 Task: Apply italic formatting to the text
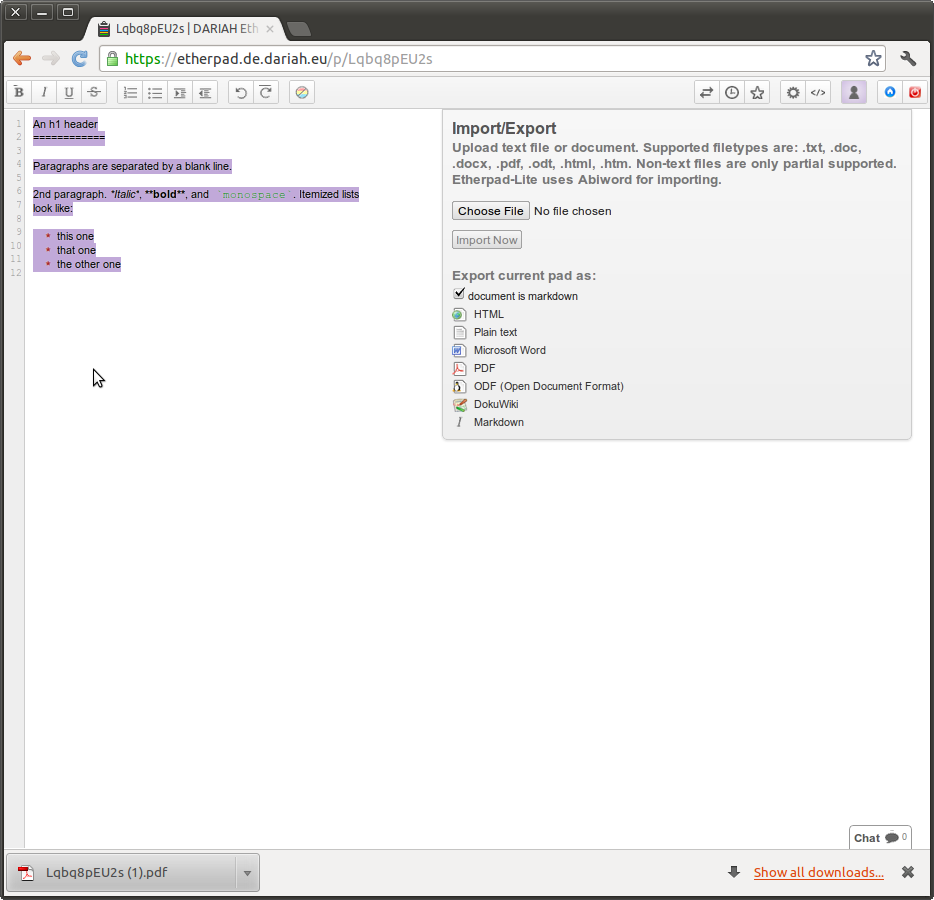tap(44, 93)
